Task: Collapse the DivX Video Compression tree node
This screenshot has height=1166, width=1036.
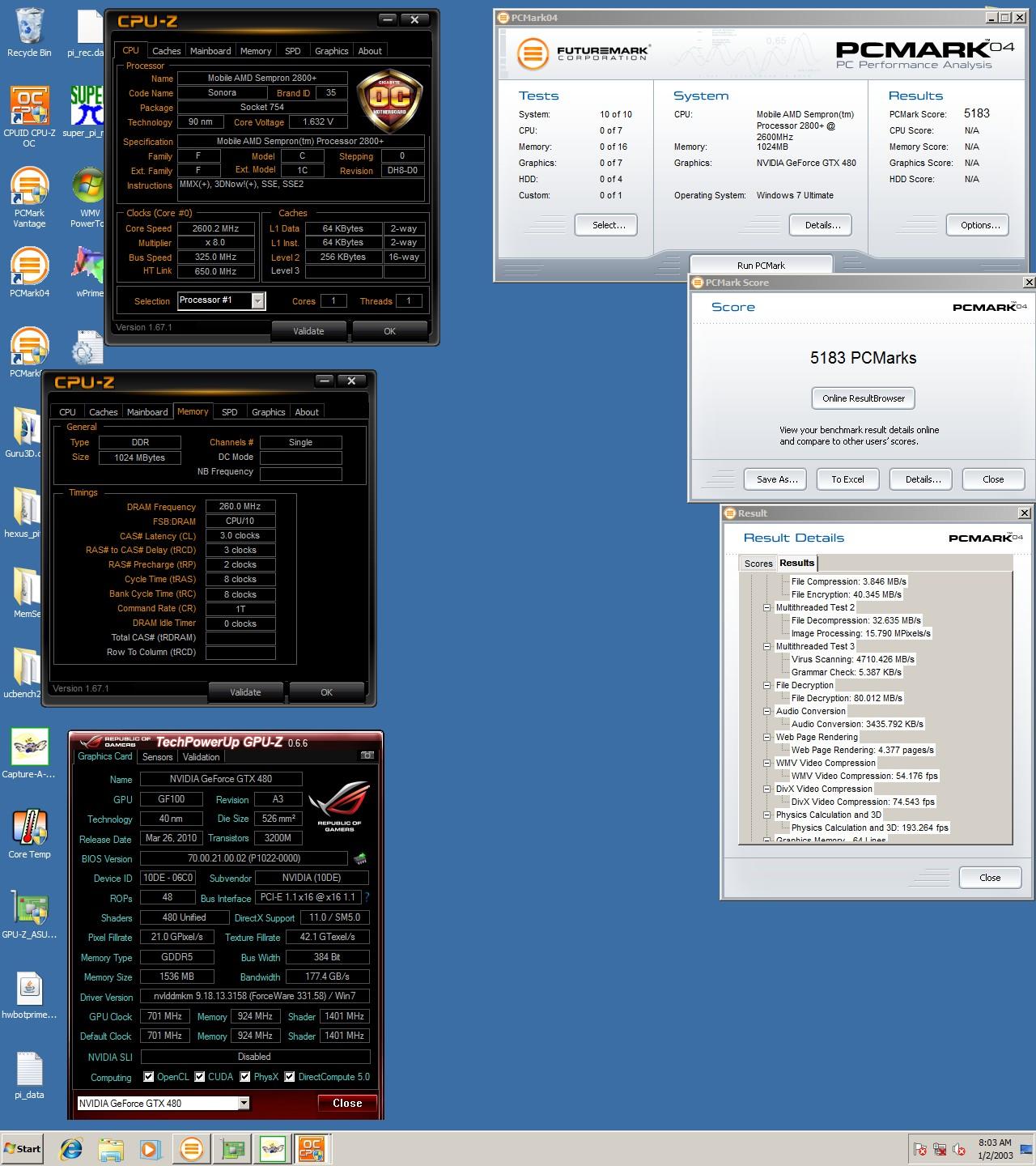Action: pyautogui.click(x=766, y=789)
